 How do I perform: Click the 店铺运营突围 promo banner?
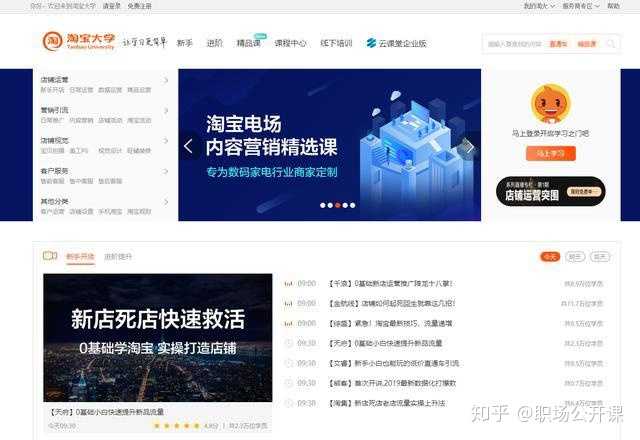click(x=551, y=191)
